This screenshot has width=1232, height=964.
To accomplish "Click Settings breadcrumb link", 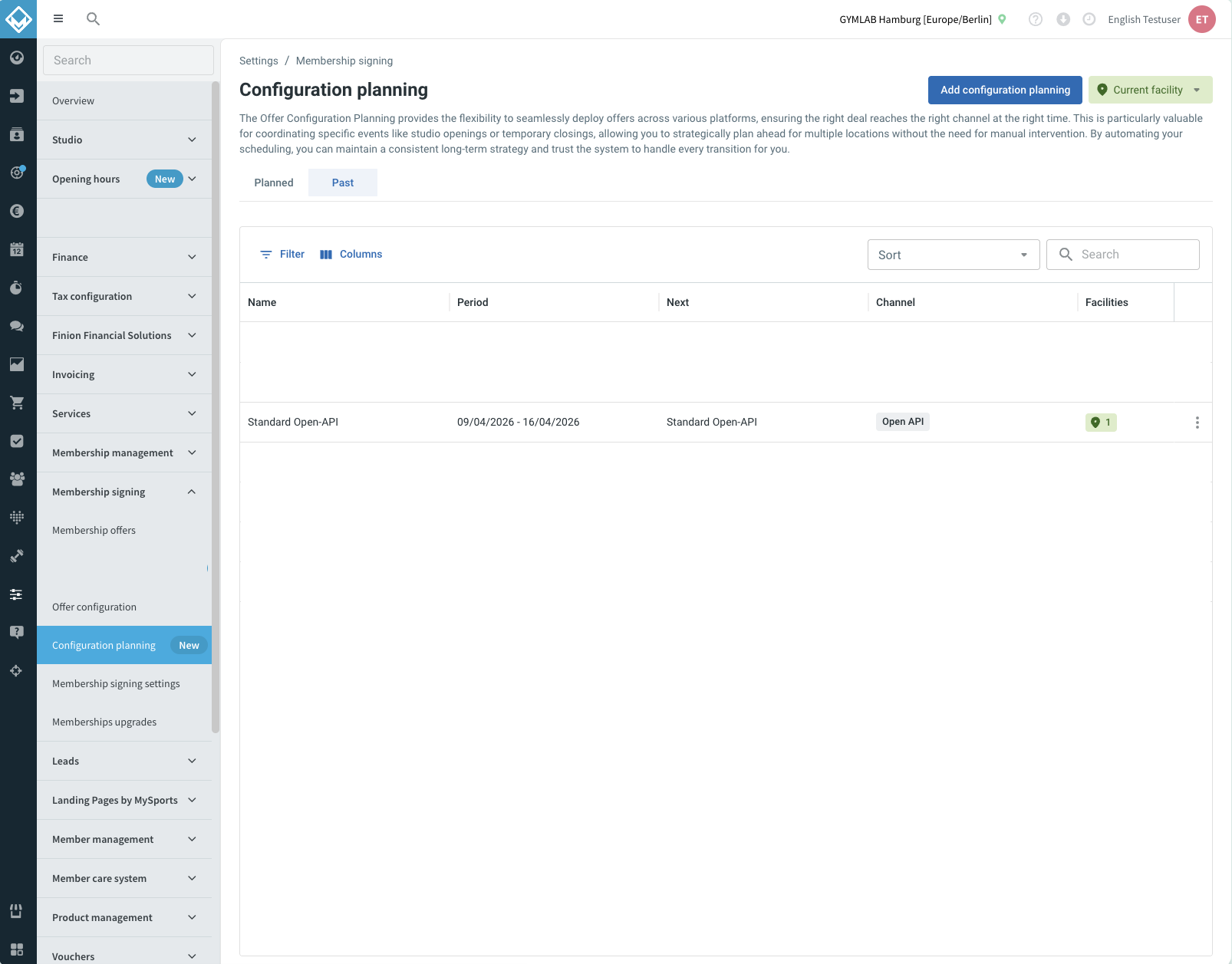I will point(259,61).
